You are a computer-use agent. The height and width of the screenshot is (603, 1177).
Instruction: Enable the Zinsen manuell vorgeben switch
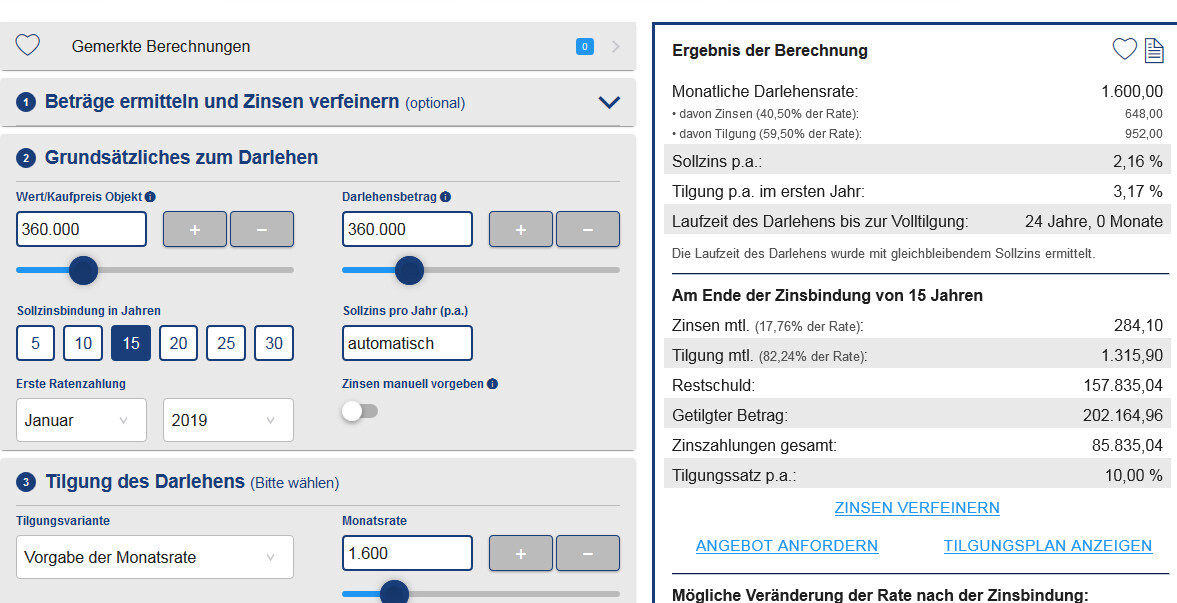[x=359, y=411]
